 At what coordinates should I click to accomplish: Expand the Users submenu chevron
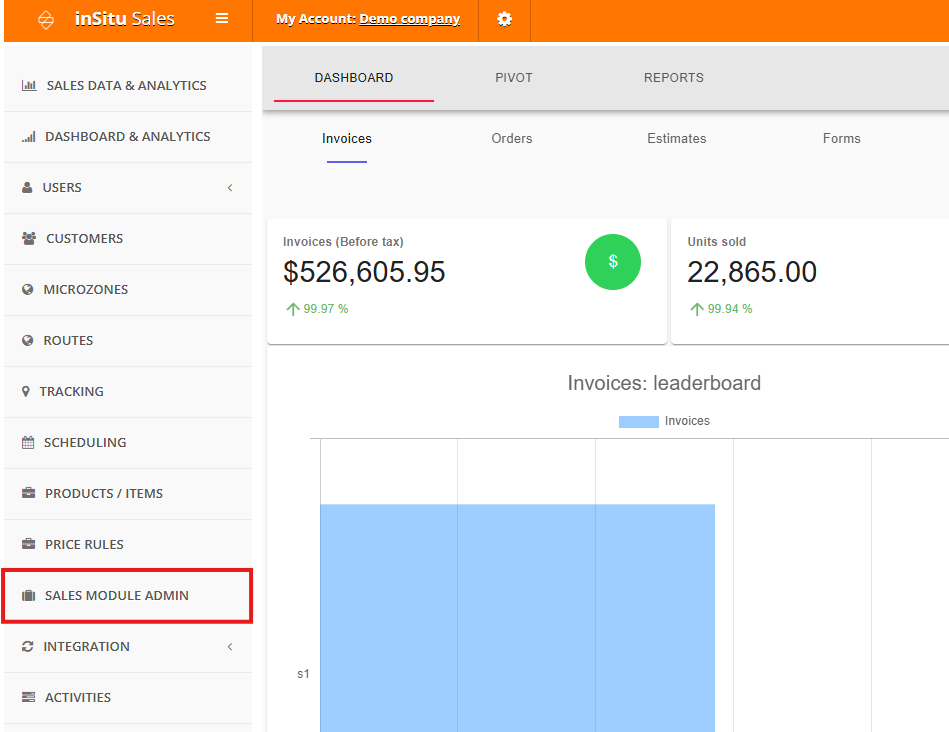coord(230,188)
